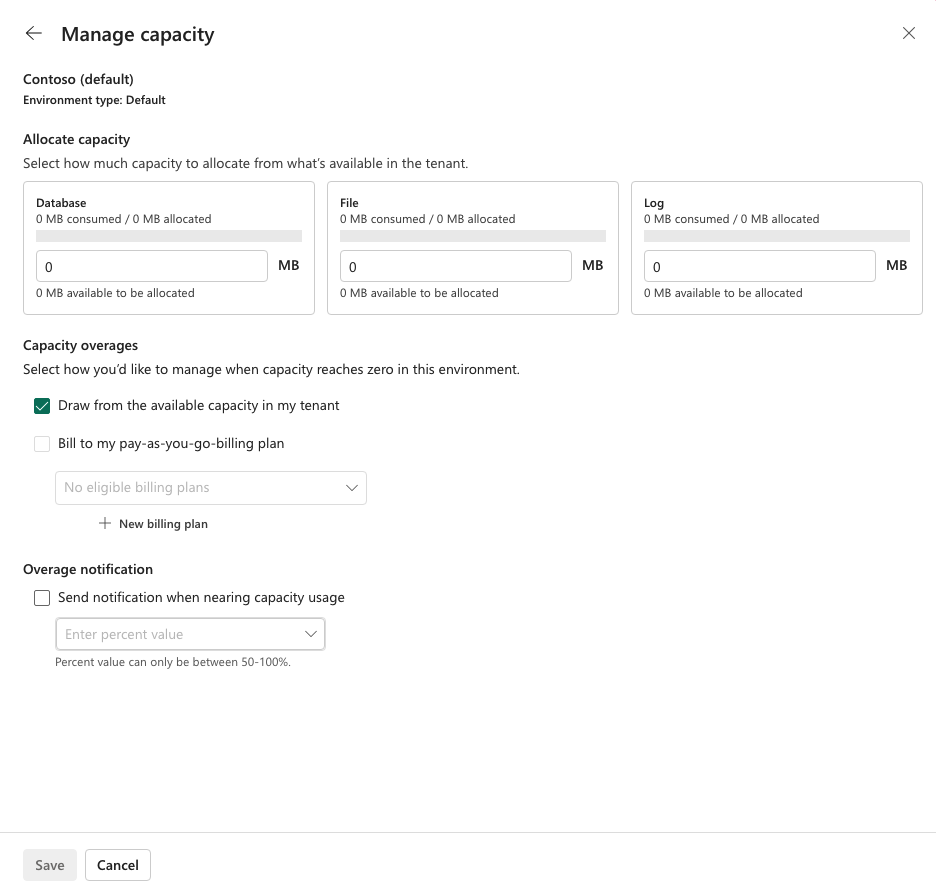
Task: Click New billing plan
Action: click(x=163, y=523)
